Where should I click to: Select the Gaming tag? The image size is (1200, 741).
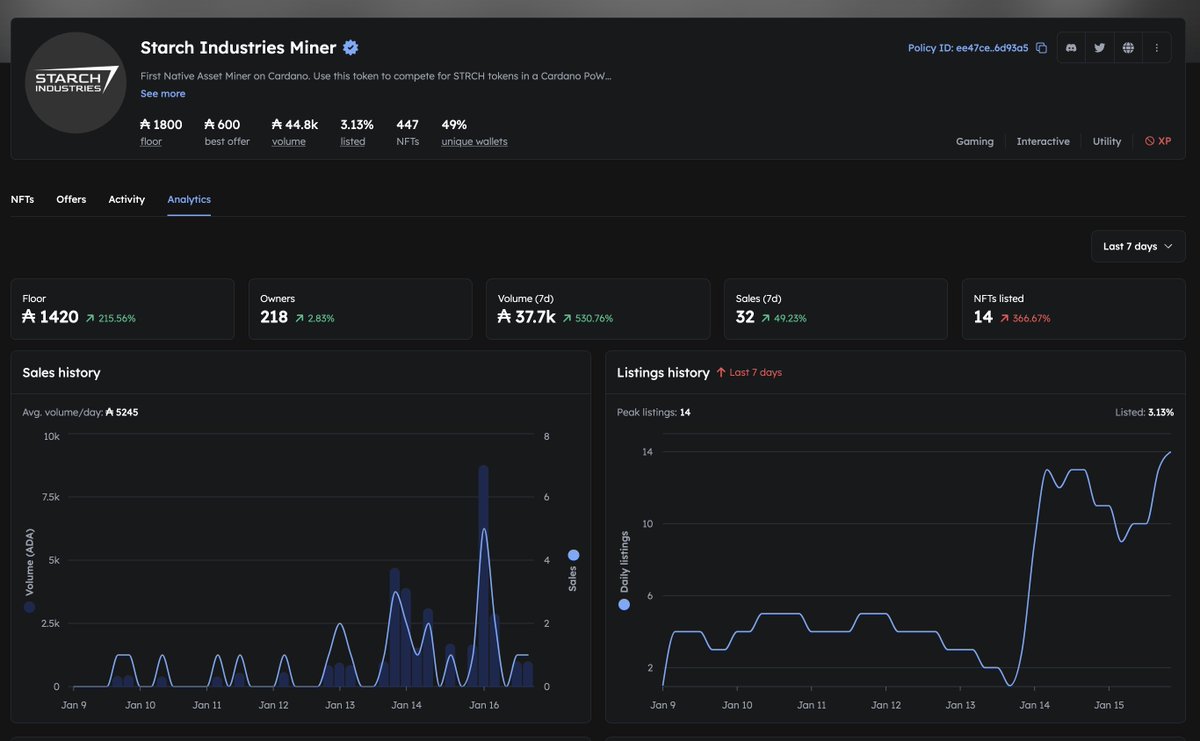point(975,141)
